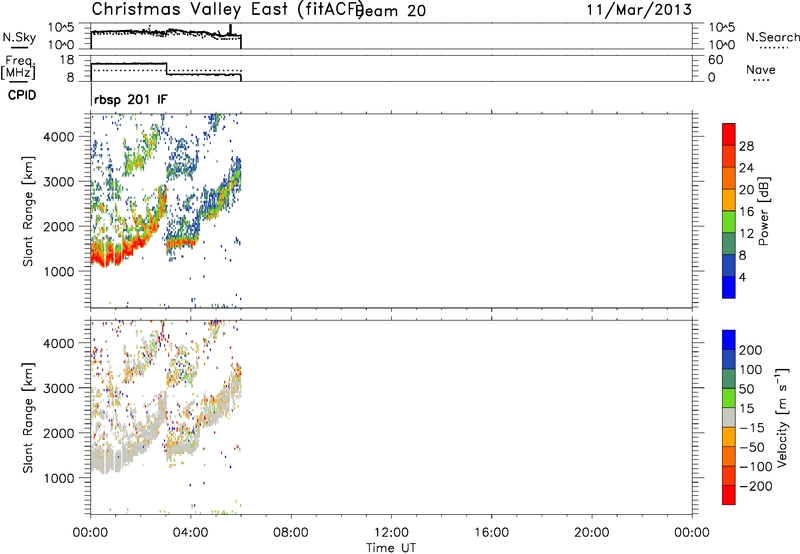
Task: Click the '16:00' time axis label
Action: [491, 533]
